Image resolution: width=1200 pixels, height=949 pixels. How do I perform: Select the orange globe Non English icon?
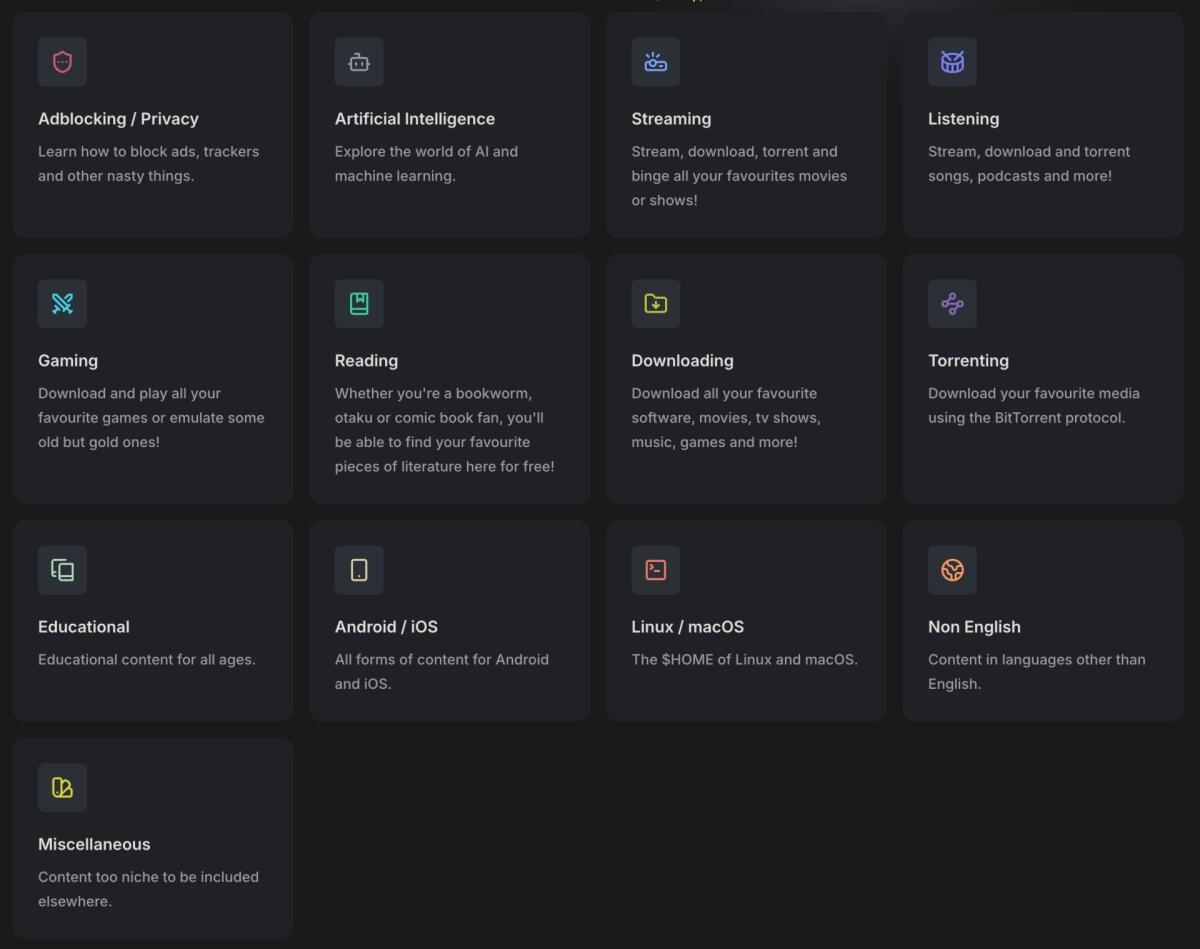[952, 570]
